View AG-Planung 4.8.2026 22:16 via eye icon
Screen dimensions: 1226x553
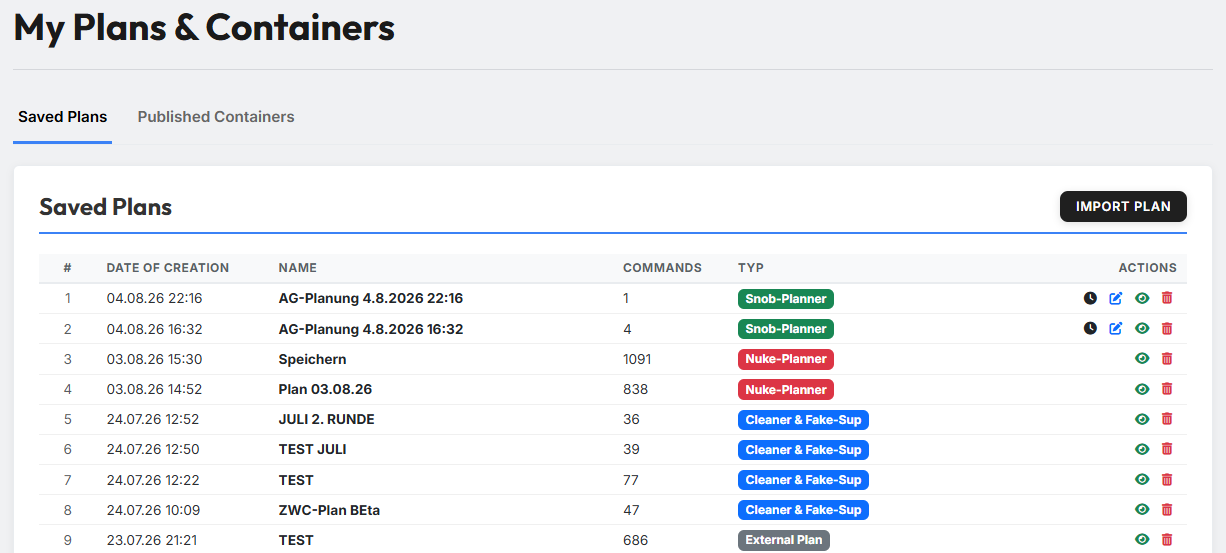pyautogui.click(x=1142, y=298)
